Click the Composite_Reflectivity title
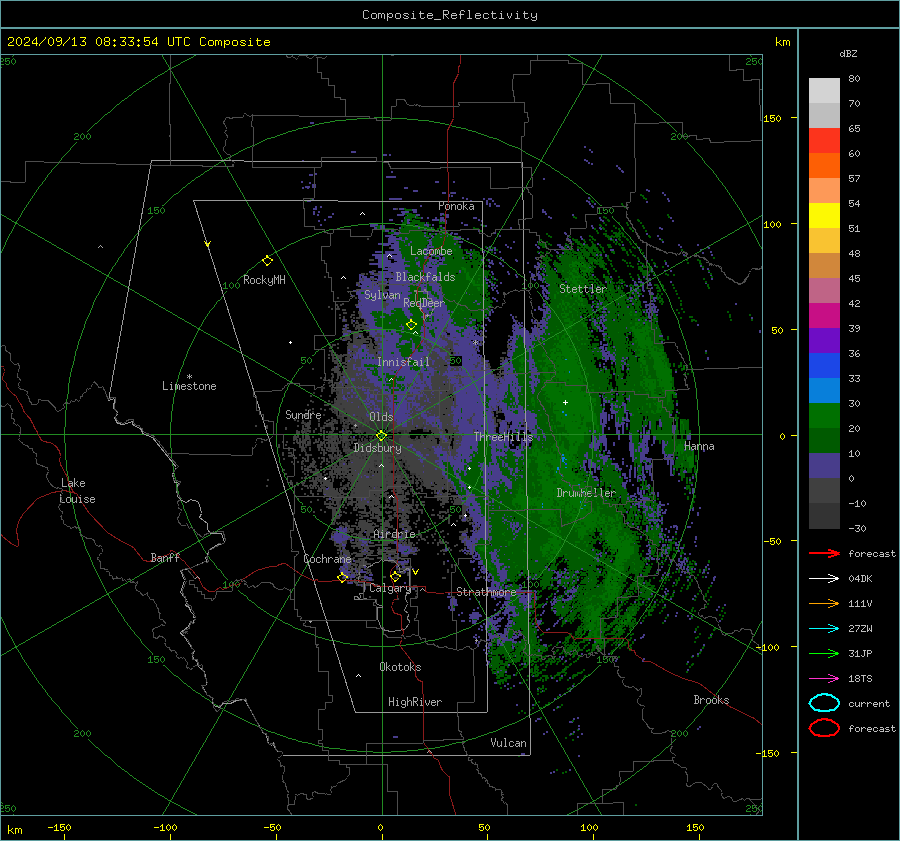Image resolution: width=900 pixels, height=841 pixels. (x=450, y=15)
